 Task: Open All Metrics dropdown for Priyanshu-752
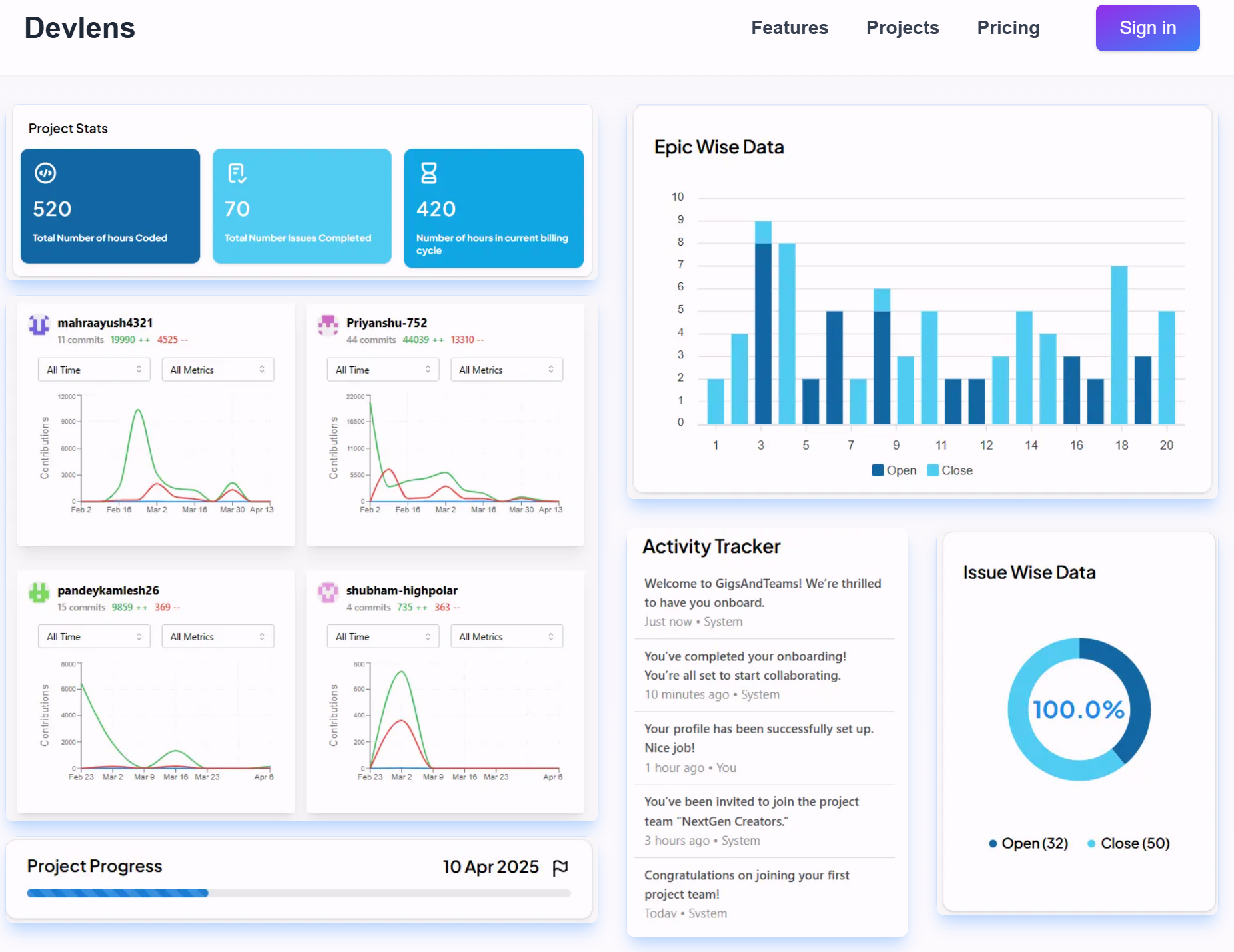tap(506, 370)
